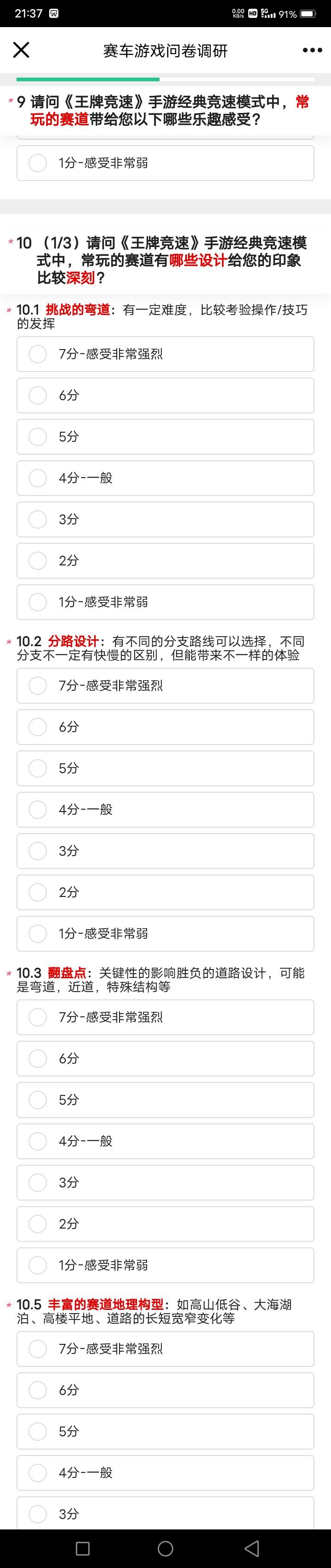Choose 5分 under 10.3 翻盘点

click(x=165, y=1100)
